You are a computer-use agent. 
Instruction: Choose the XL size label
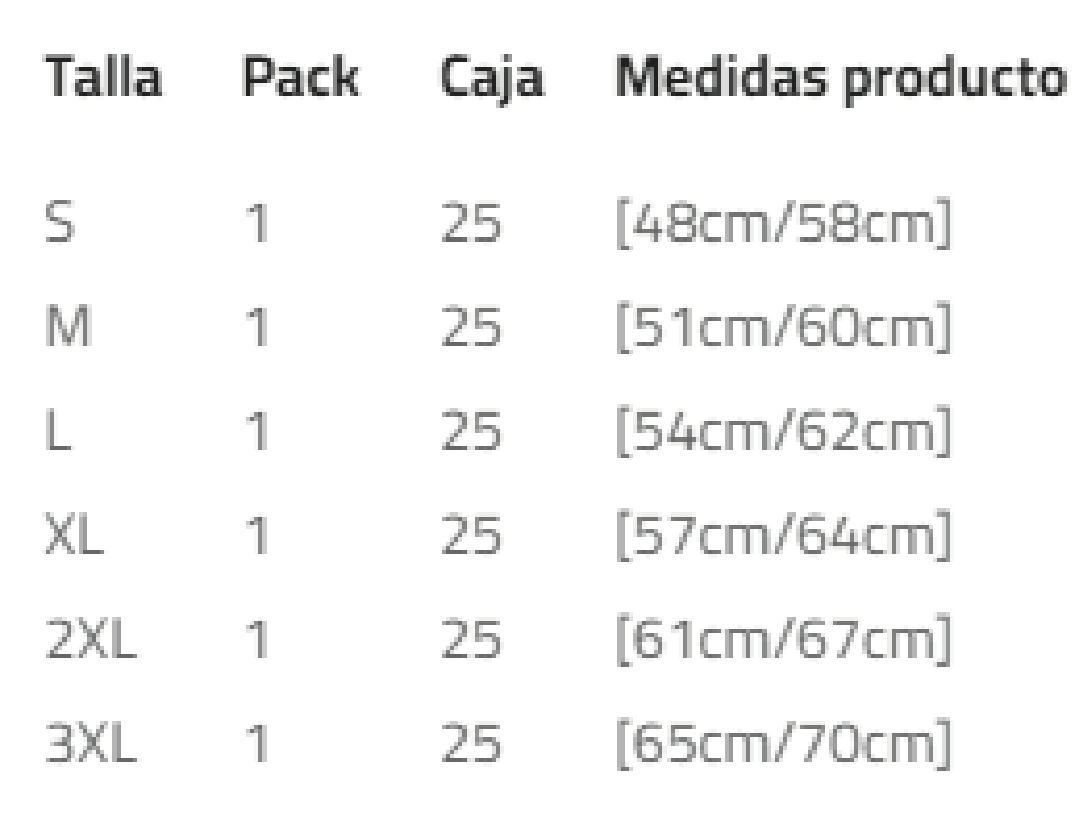pos(77,538)
